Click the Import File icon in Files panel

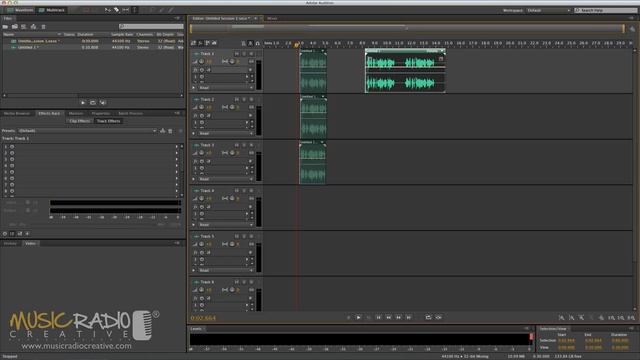(15, 27)
